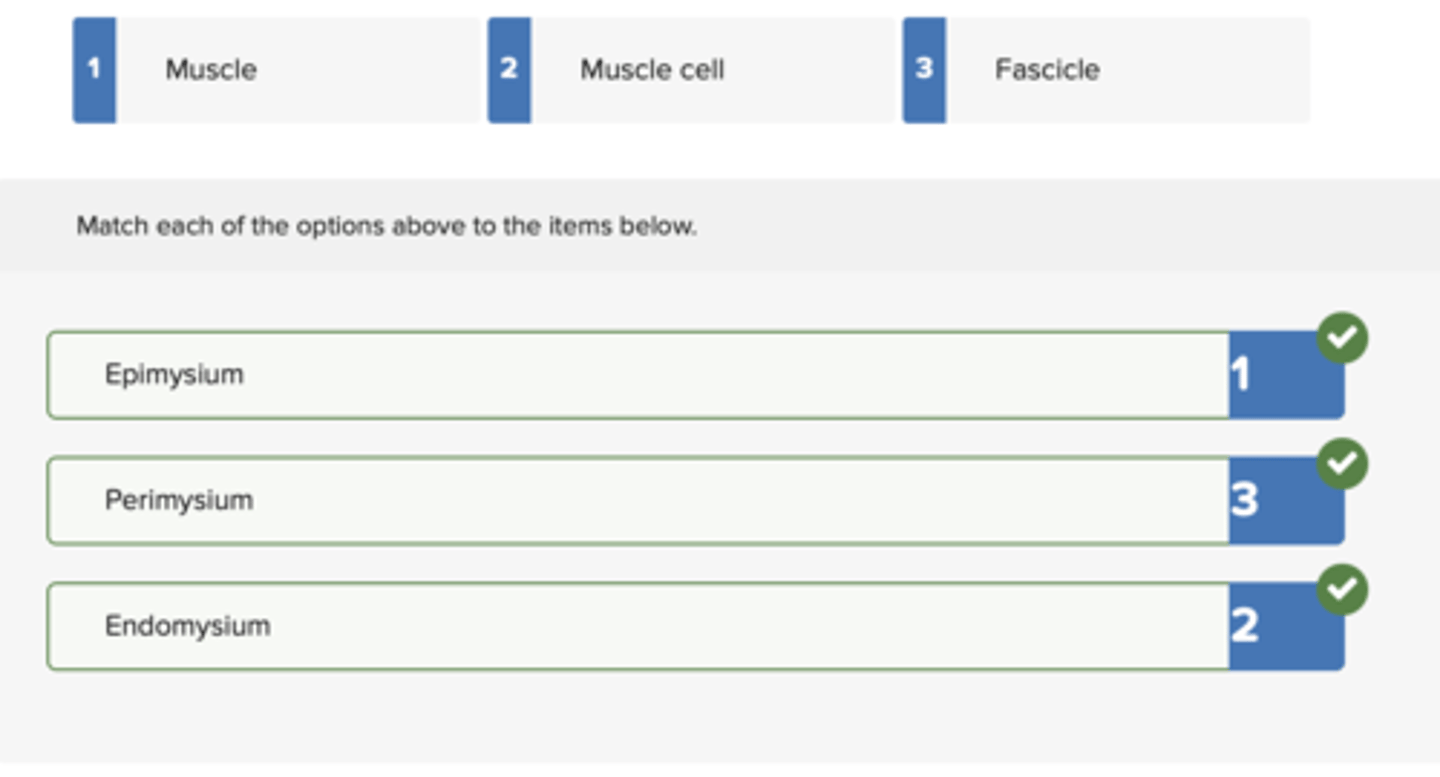Click the green checkmark on Endomysium row
Viewport: 1440px width, 777px height.
[1342, 590]
